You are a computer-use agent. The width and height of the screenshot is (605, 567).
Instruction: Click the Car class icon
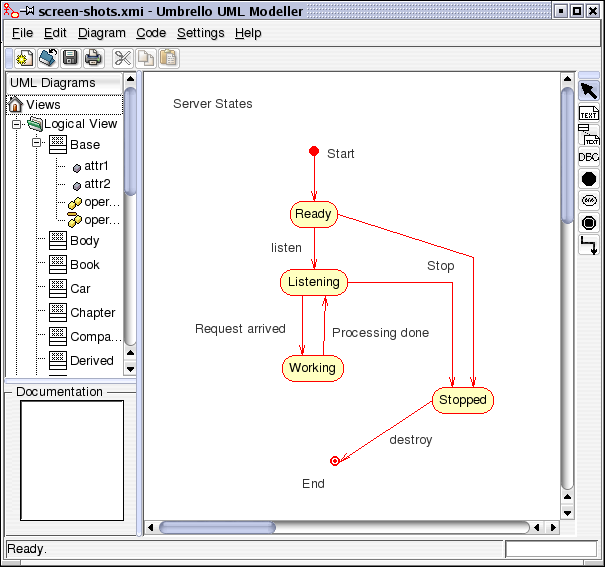pyautogui.click(x=58, y=289)
